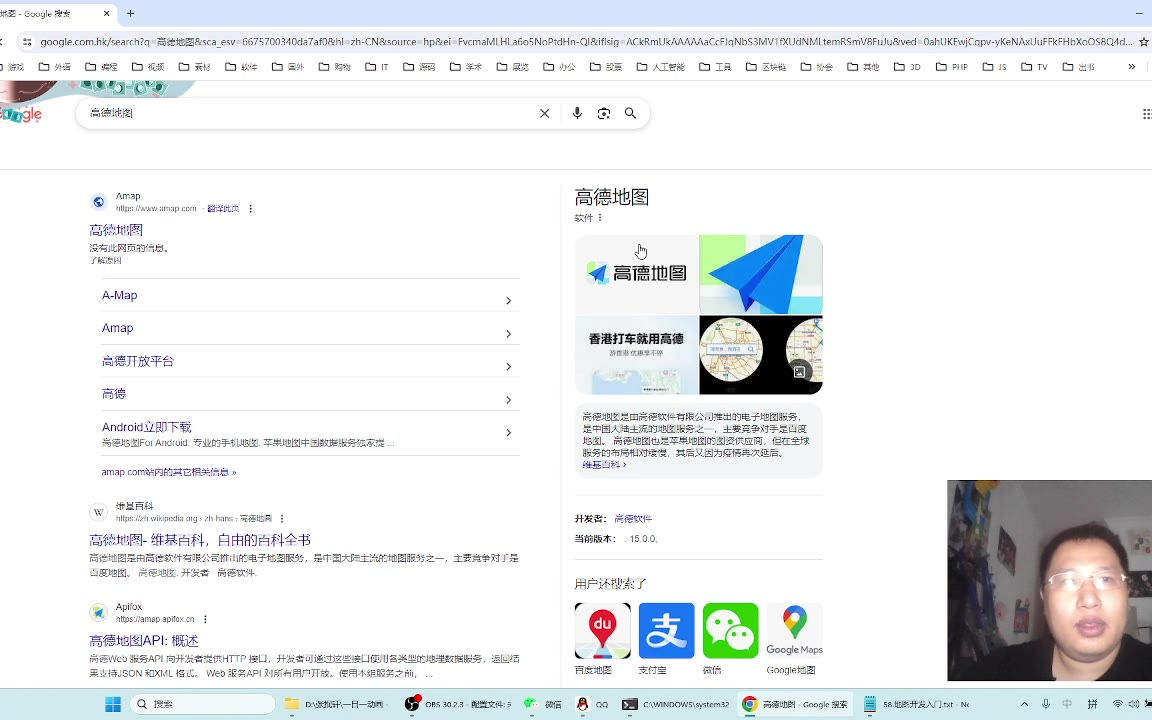
Task: Open the 视频 bookmark folder
Action: [148, 67]
